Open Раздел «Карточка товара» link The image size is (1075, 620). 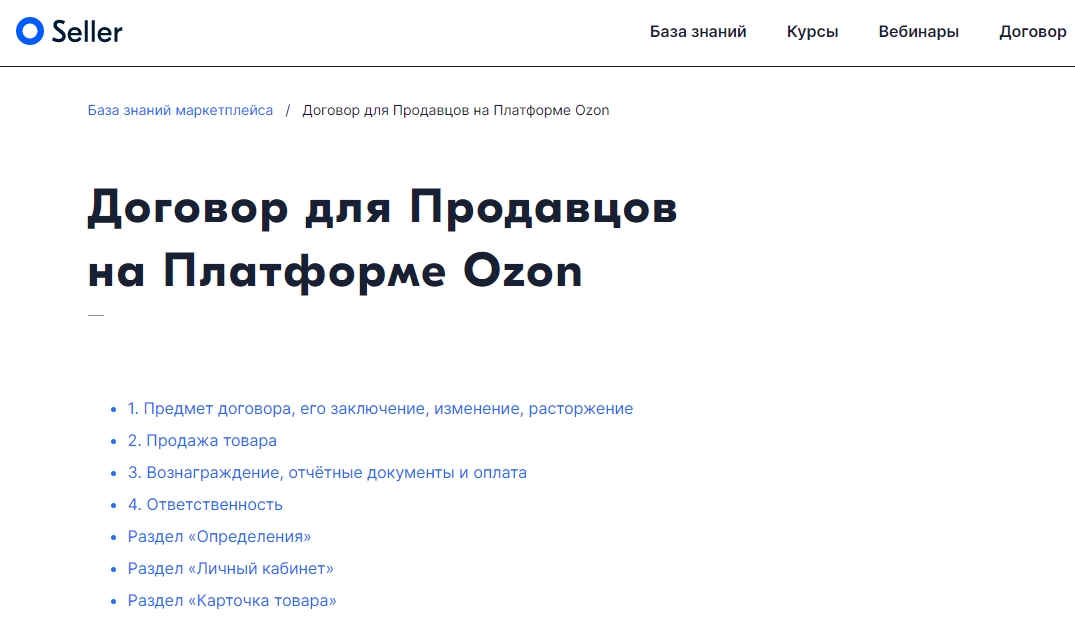click(x=232, y=601)
